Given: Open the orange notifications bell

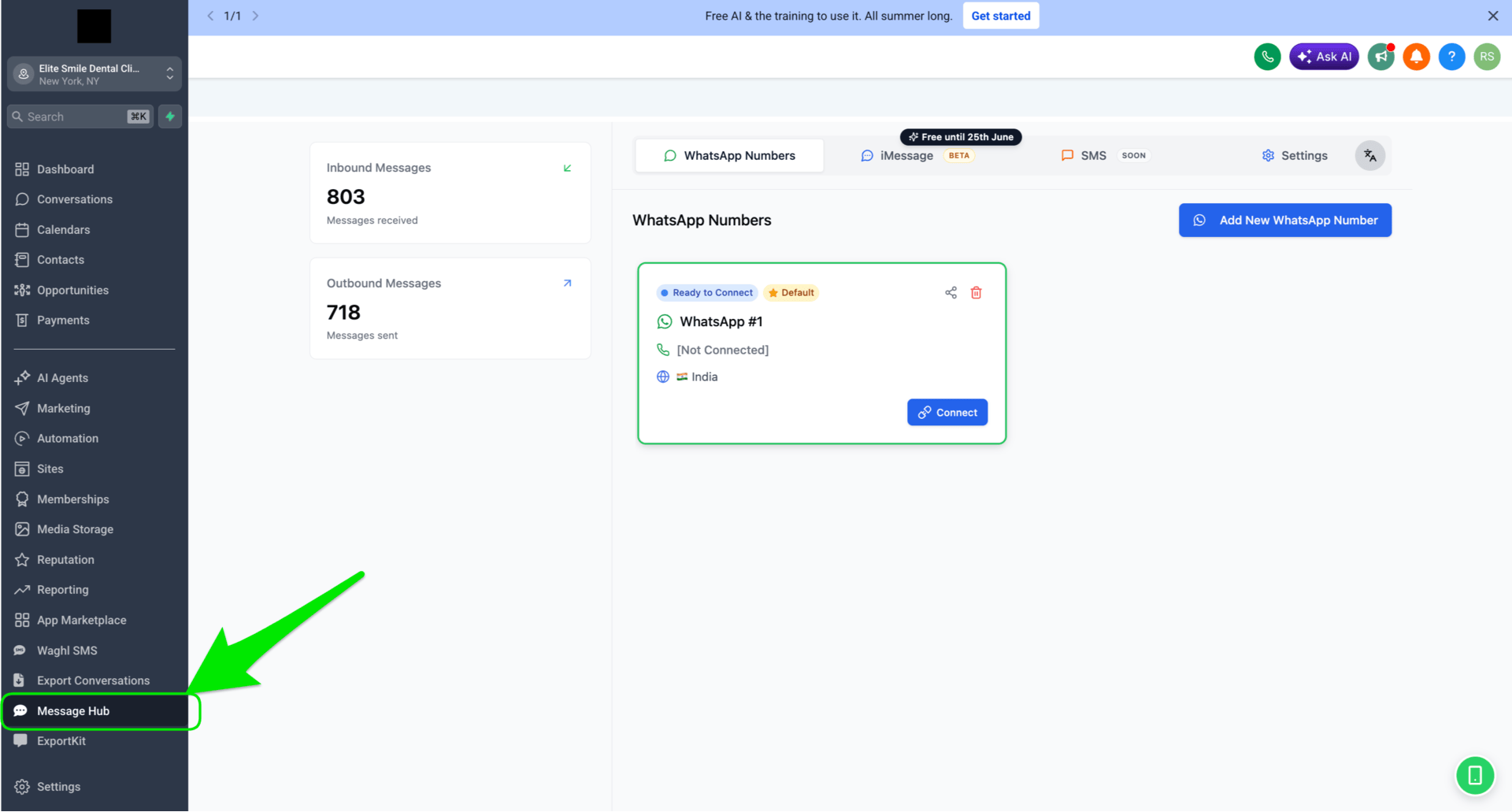Looking at the screenshot, I should pos(1416,57).
